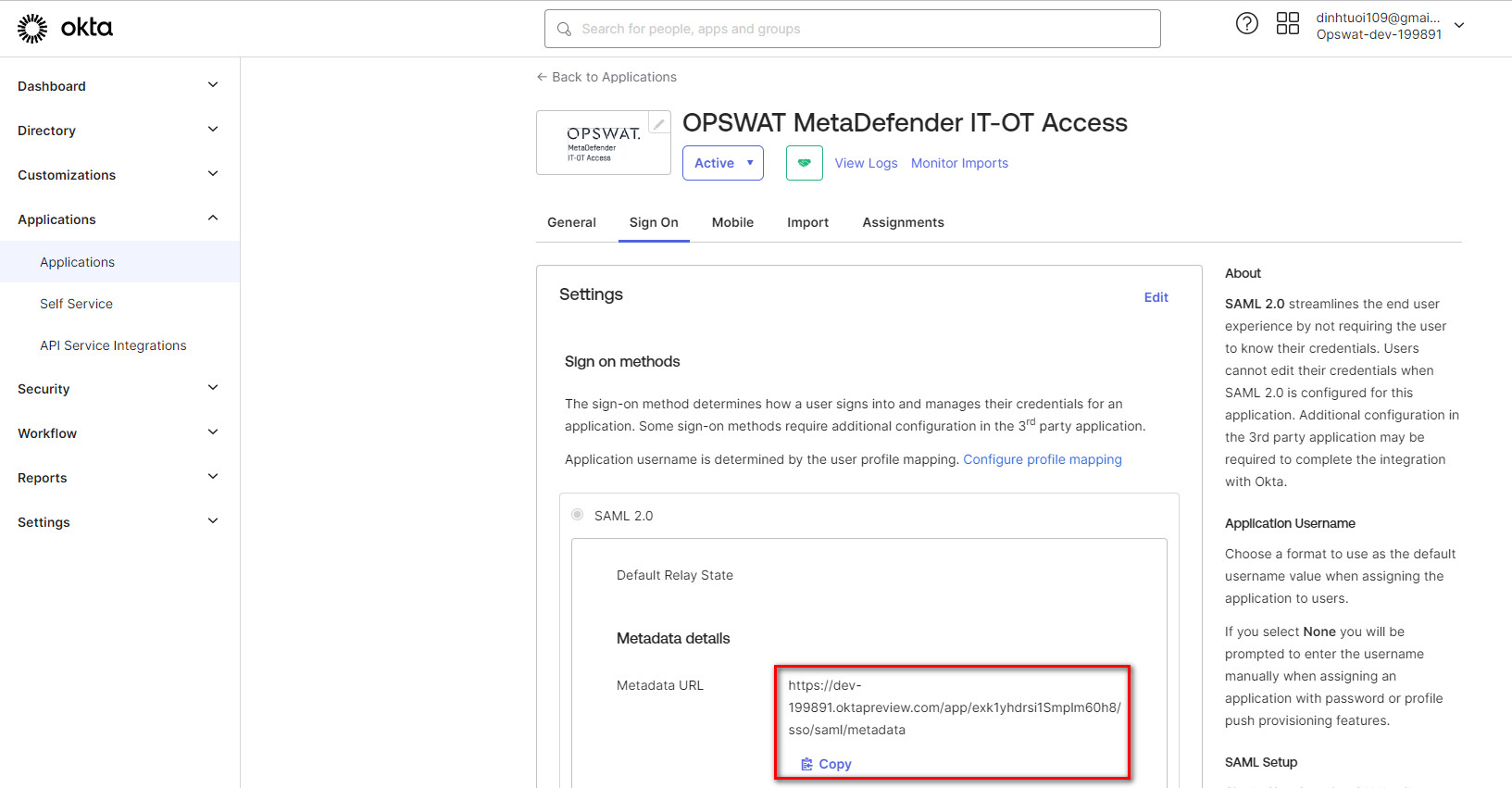Screen dimensions: 1512x788
Task: Open API Service Integrations in sidebar
Action: tap(113, 345)
